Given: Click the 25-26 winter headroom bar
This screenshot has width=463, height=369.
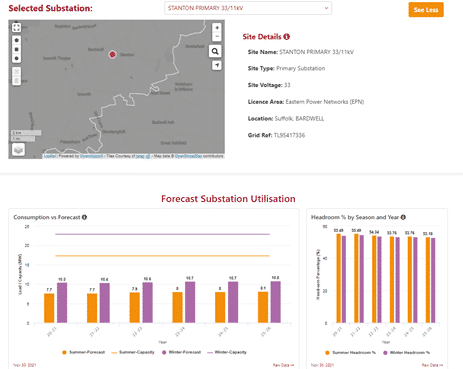Looking at the screenshot, I should click(x=433, y=280).
